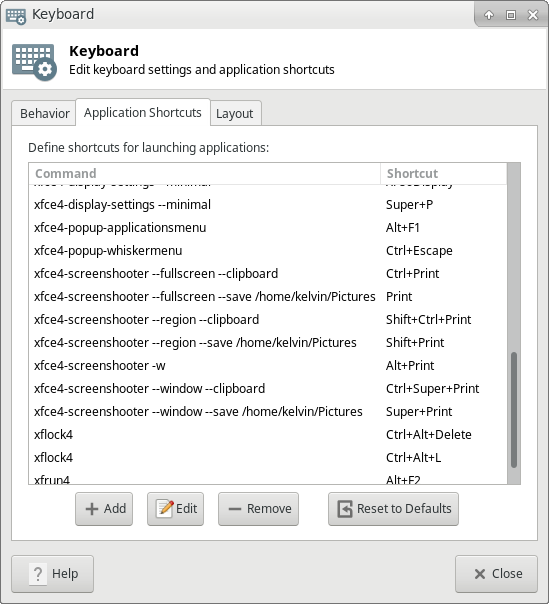Open the Layout tab

tap(235, 113)
